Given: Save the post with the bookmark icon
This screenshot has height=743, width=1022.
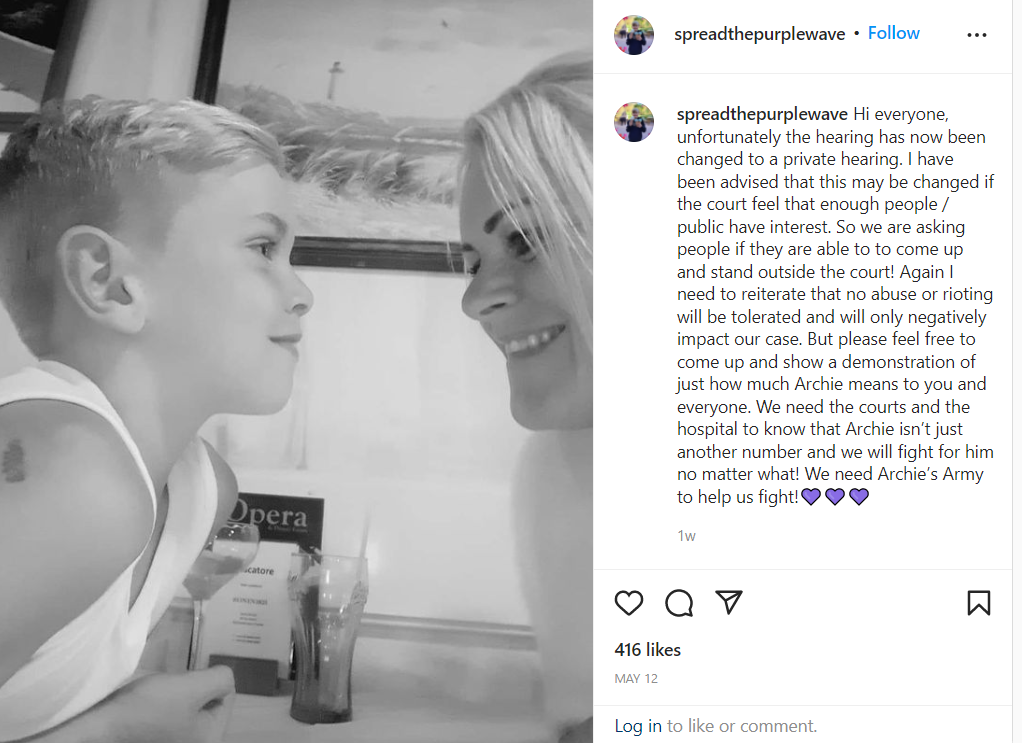Looking at the screenshot, I should point(978,603).
